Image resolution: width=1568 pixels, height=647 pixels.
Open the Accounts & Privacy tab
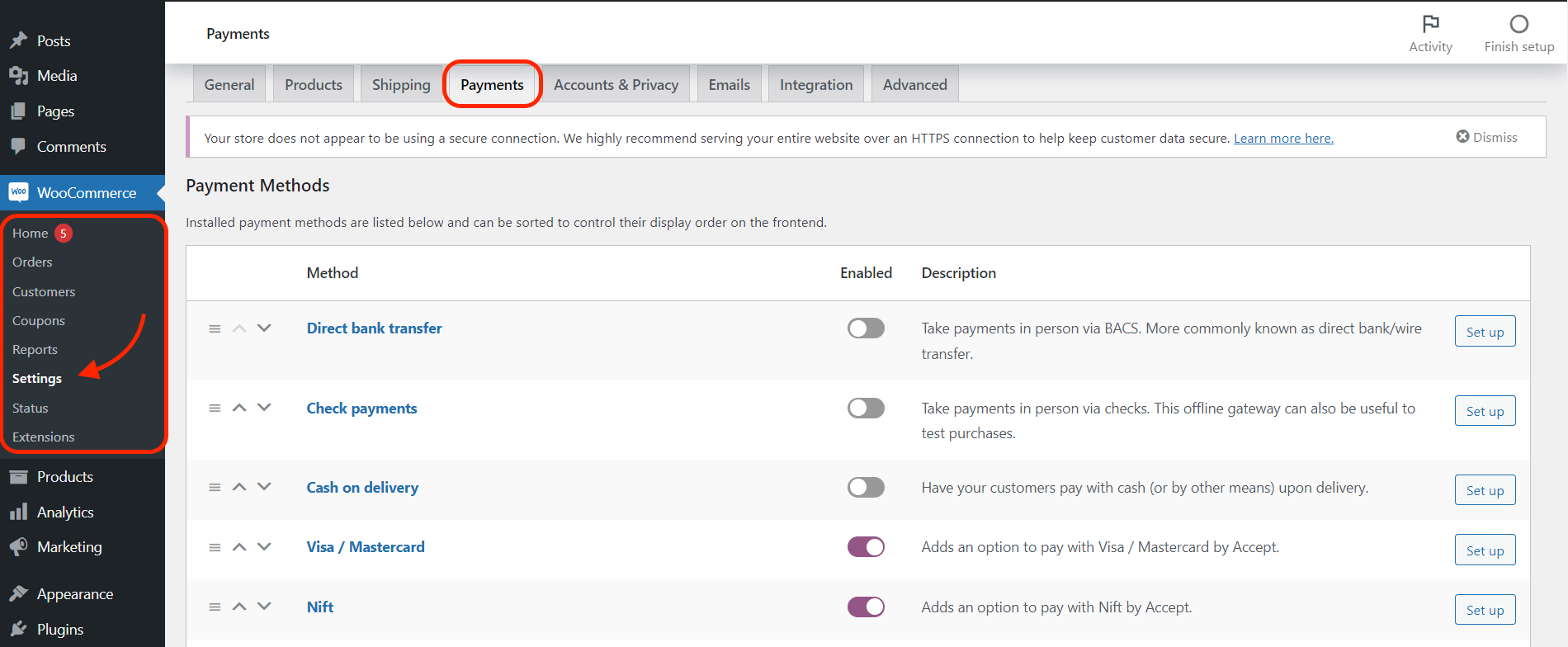(616, 84)
